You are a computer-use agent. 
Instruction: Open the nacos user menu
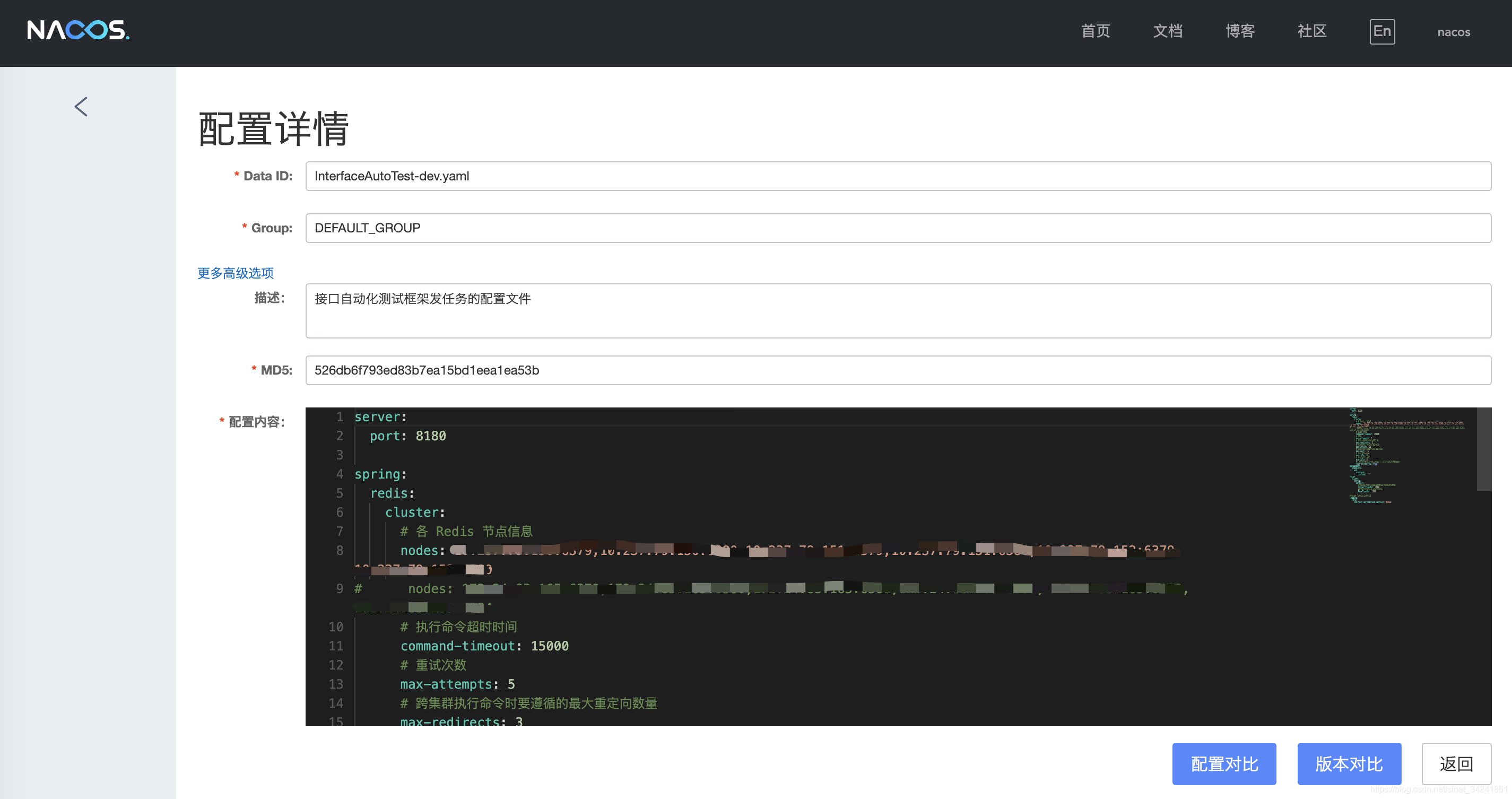pos(1453,32)
